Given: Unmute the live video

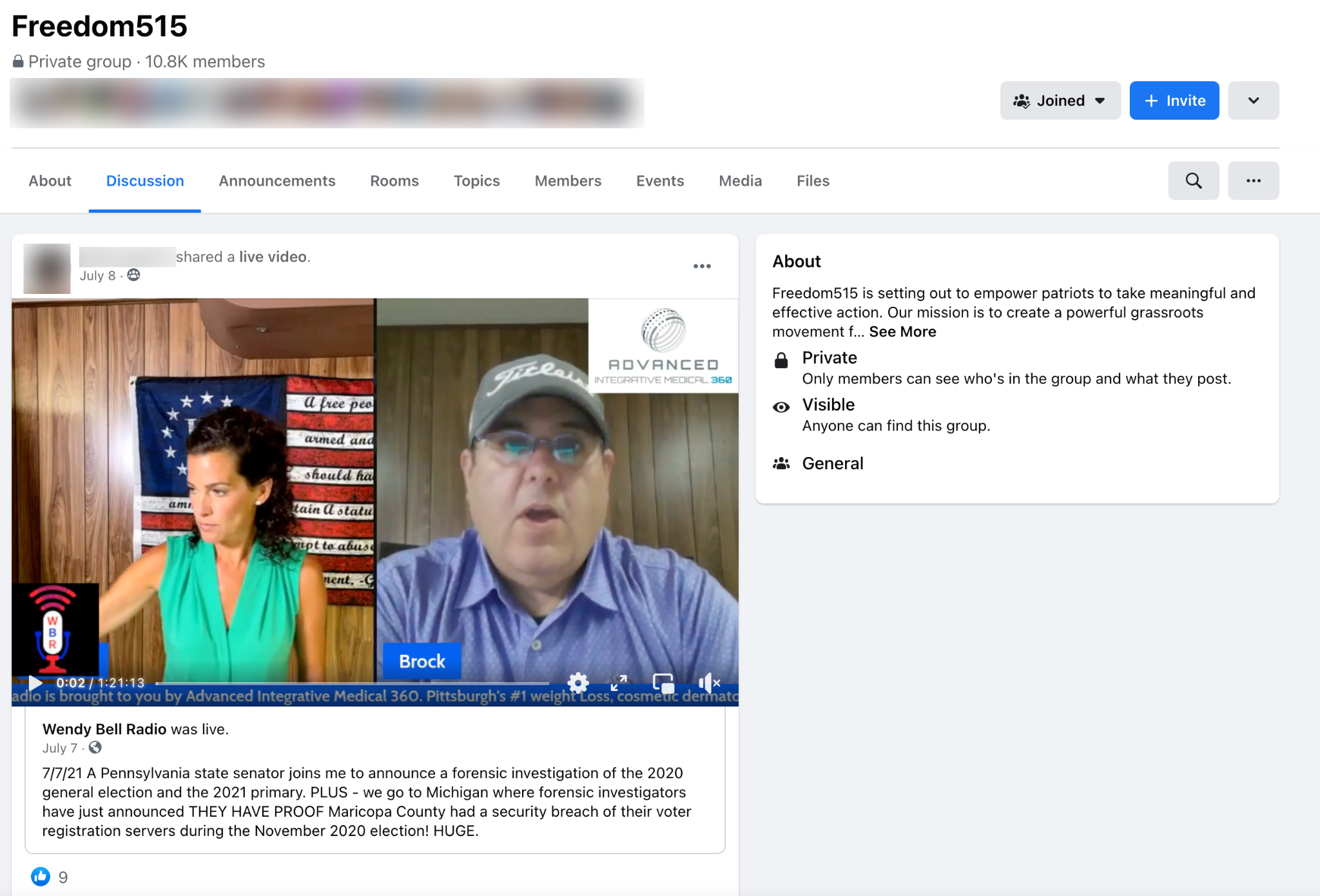Looking at the screenshot, I should point(709,683).
